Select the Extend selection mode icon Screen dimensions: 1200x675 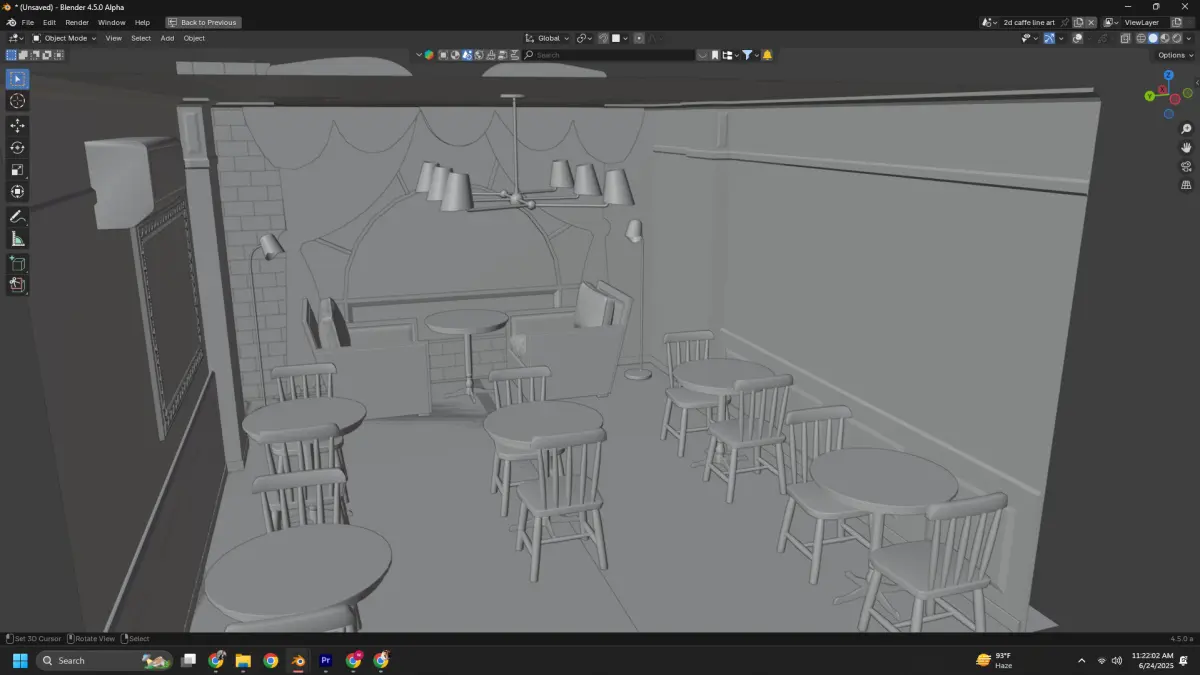point(23,55)
